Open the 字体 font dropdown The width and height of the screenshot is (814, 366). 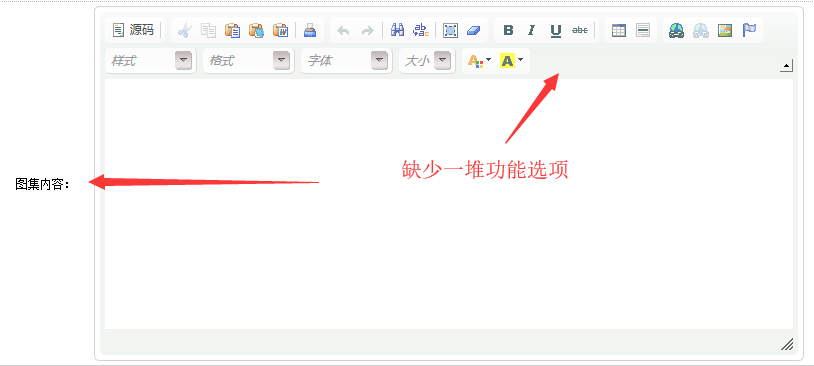[x=346, y=61]
